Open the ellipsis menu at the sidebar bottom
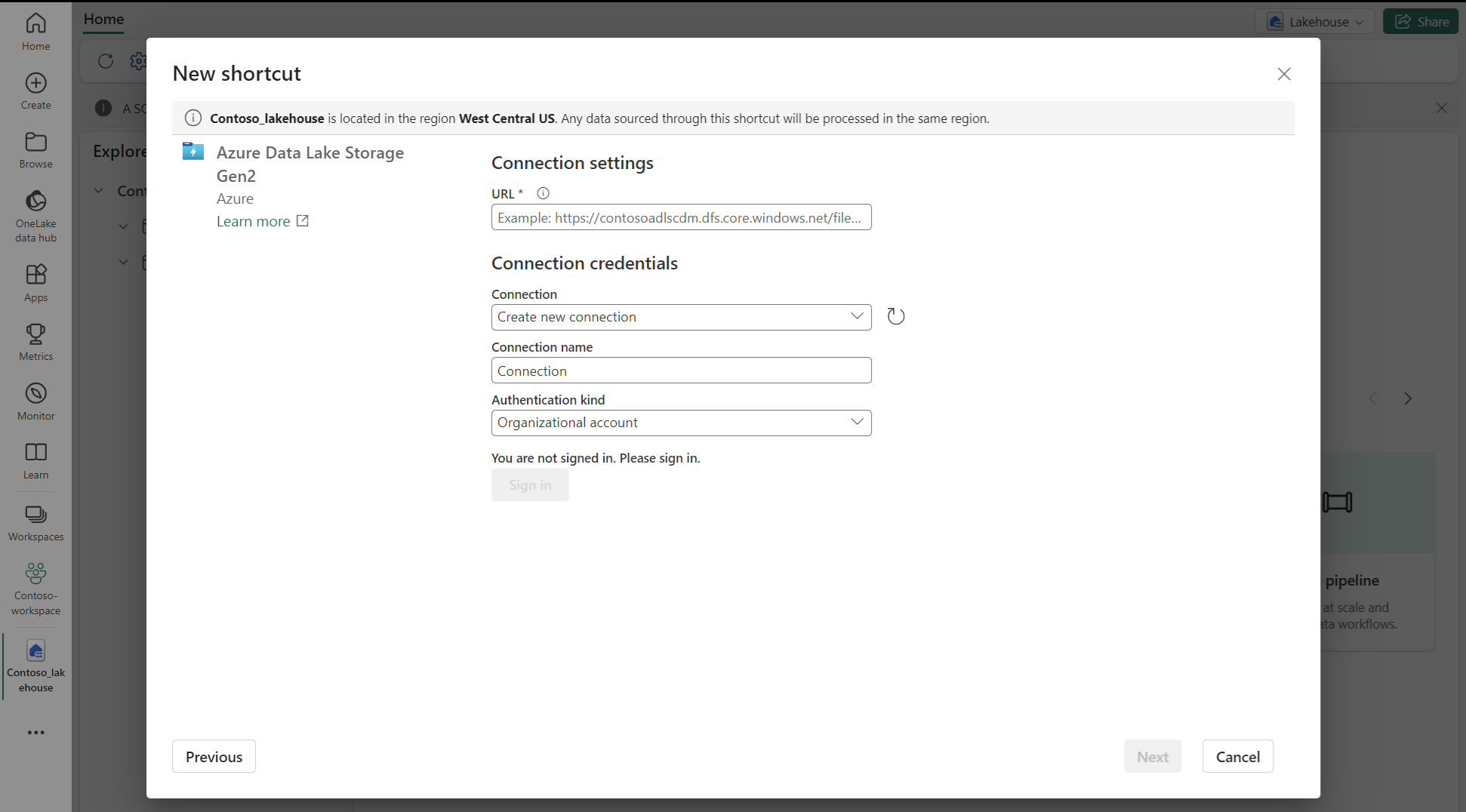 click(x=35, y=732)
